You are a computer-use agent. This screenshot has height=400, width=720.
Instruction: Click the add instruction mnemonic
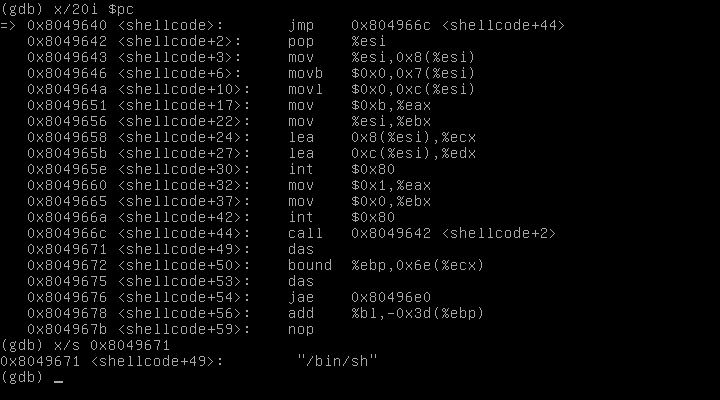[300, 313]
